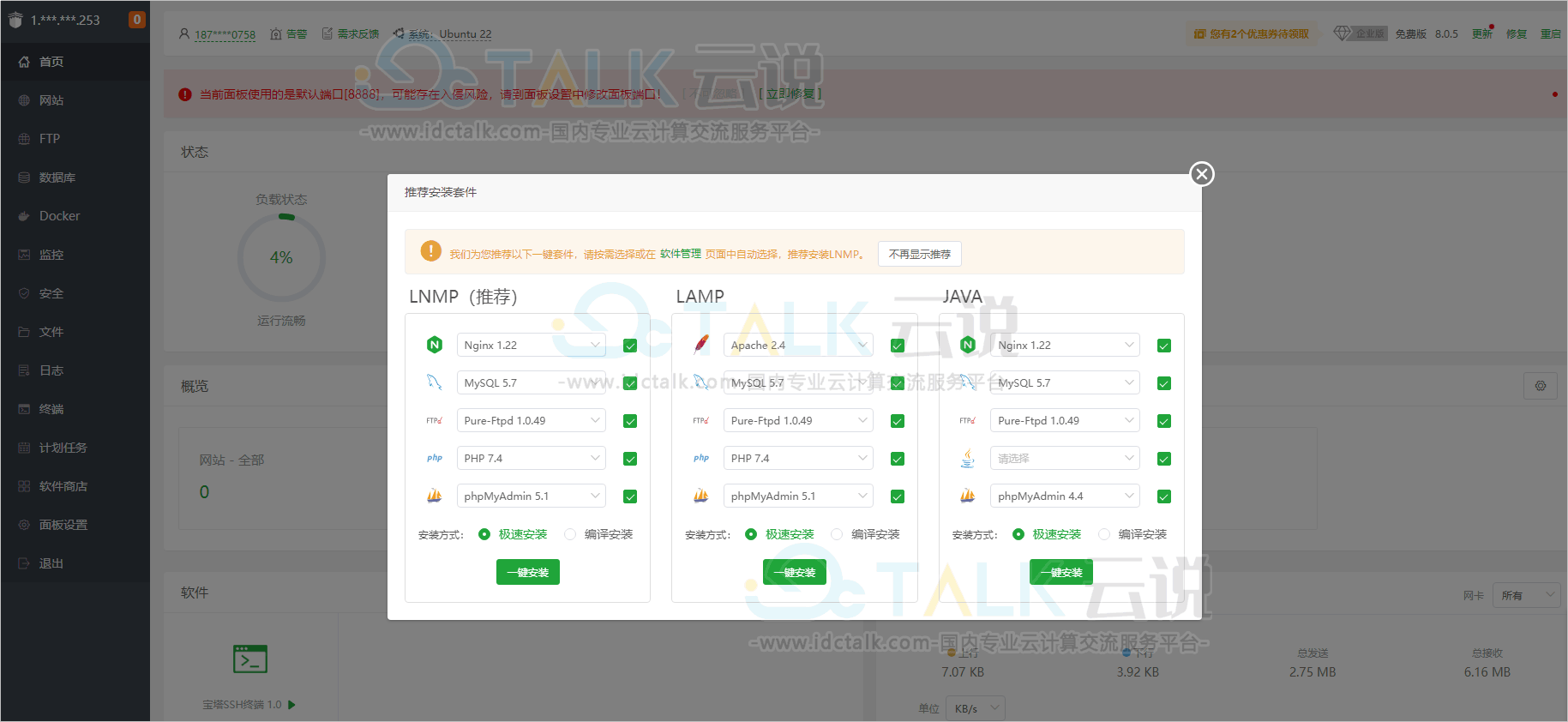Viewport: 1568px width, 722px height.
Task: Uncheck the Nginx 1.22 checkbox in LNMP
Action: point(630,346)
